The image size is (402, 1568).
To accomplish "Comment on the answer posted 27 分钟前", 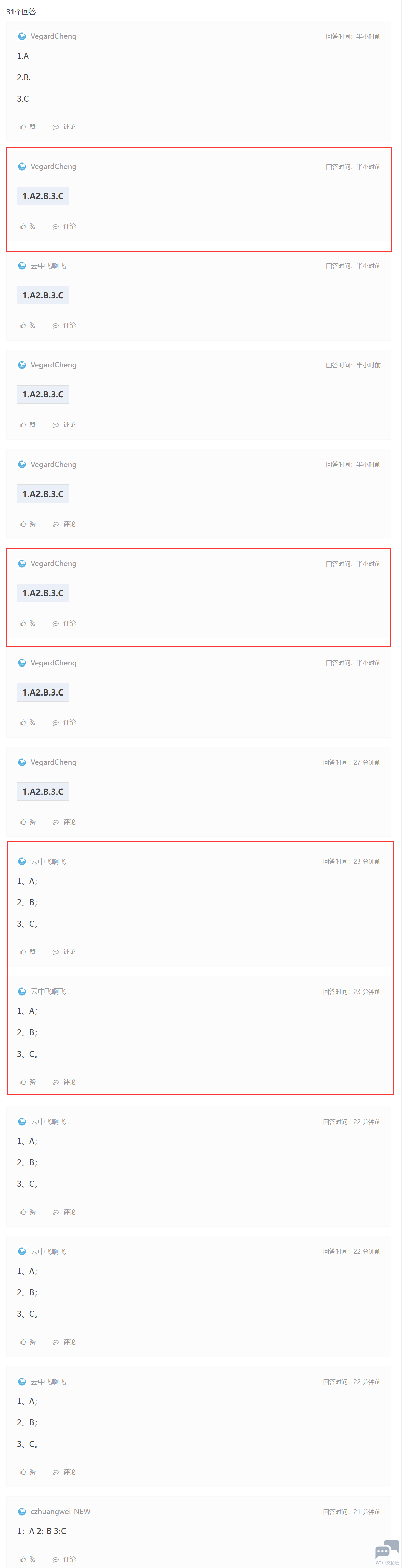I will tap(64, 822).
